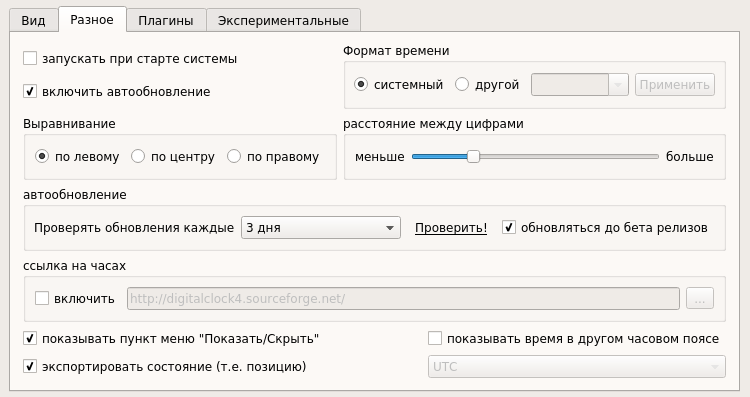Click the Проверять обновления каждые label
The height and width of the screenshot is (397, 750).
(134, 228)
